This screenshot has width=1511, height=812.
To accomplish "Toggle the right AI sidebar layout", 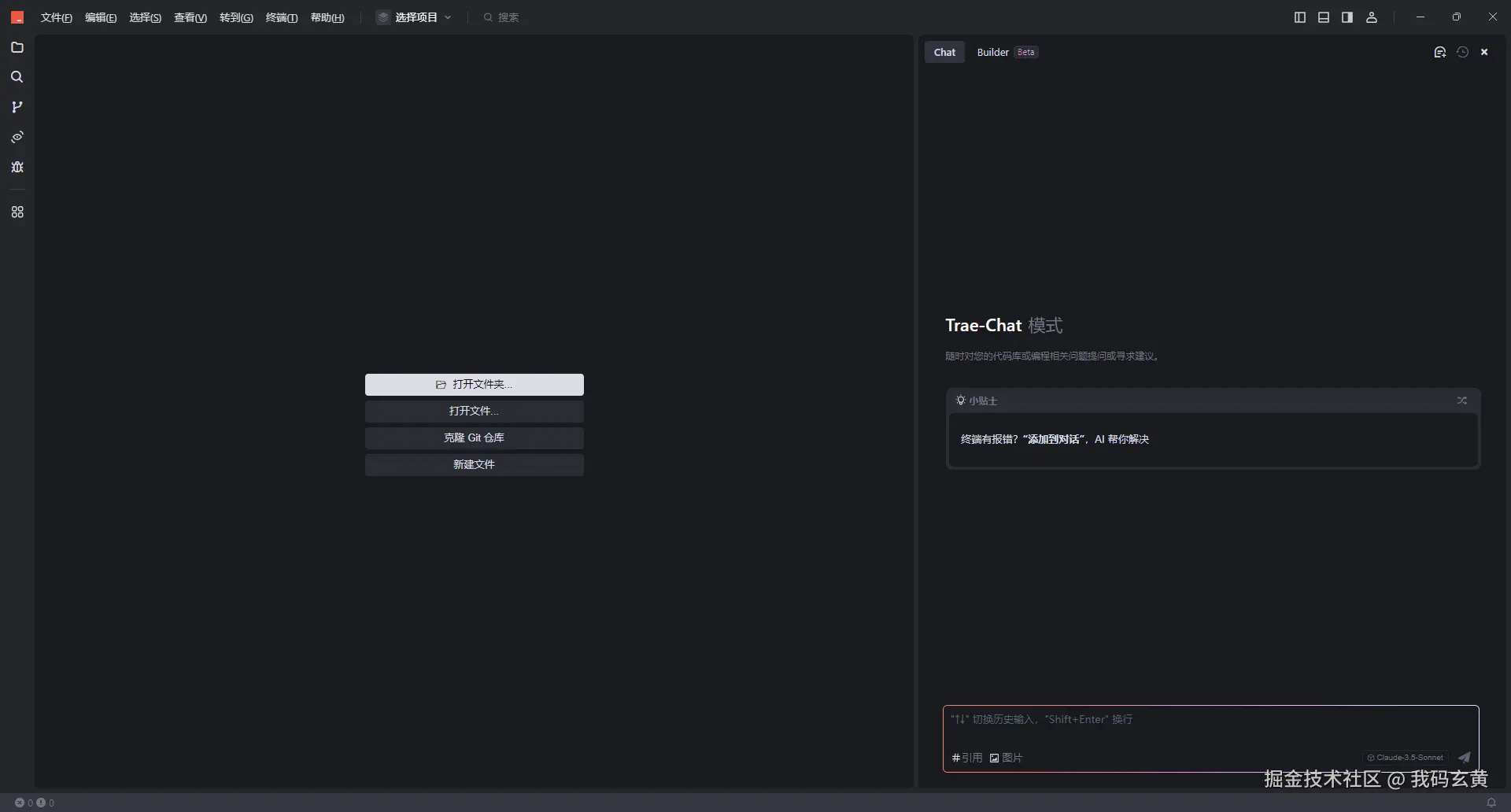I will coord(1347,17).
